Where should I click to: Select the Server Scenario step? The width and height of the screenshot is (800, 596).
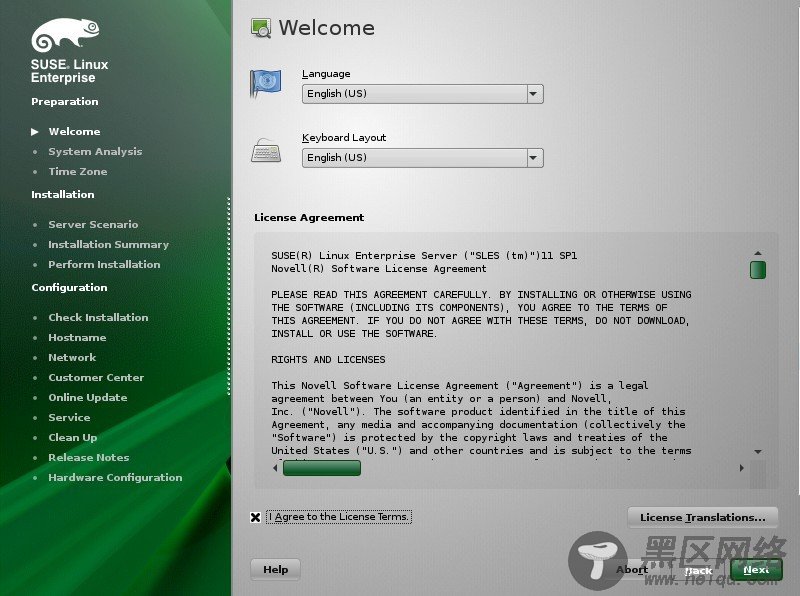93,225
